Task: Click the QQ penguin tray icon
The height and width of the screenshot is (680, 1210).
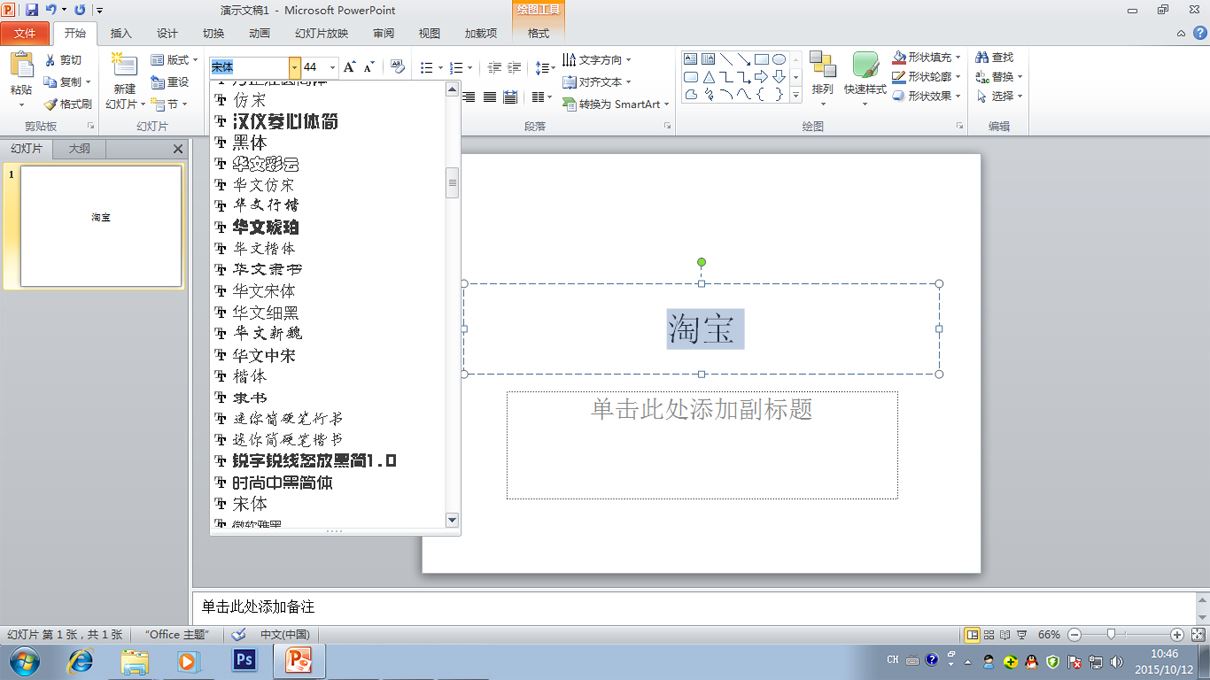Action: tap(1031, 661)
